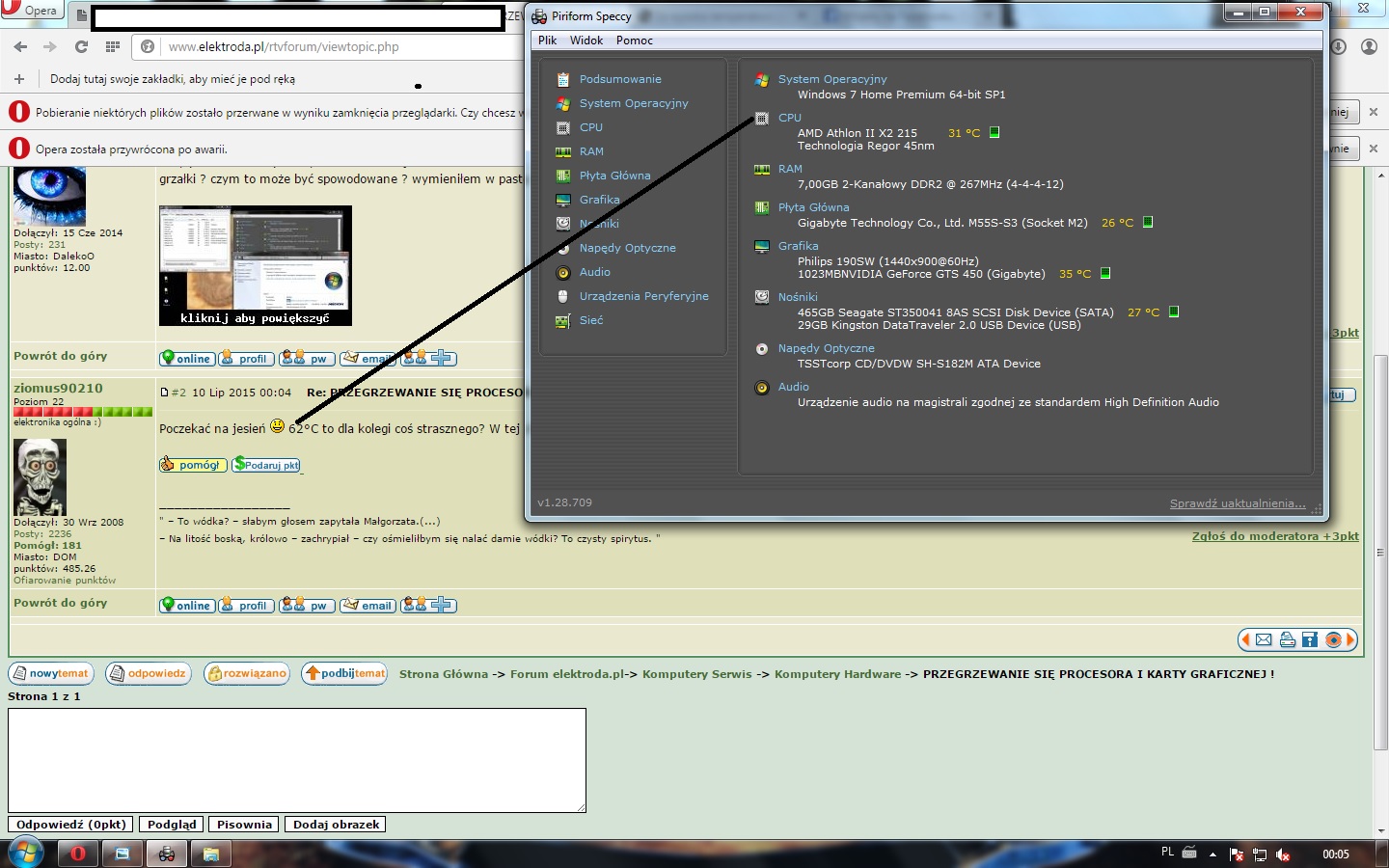Follow the 'Komputery Hardware' breadcrumb link
This screenshot has height=868, width=1389.
(x=837, y=674)
